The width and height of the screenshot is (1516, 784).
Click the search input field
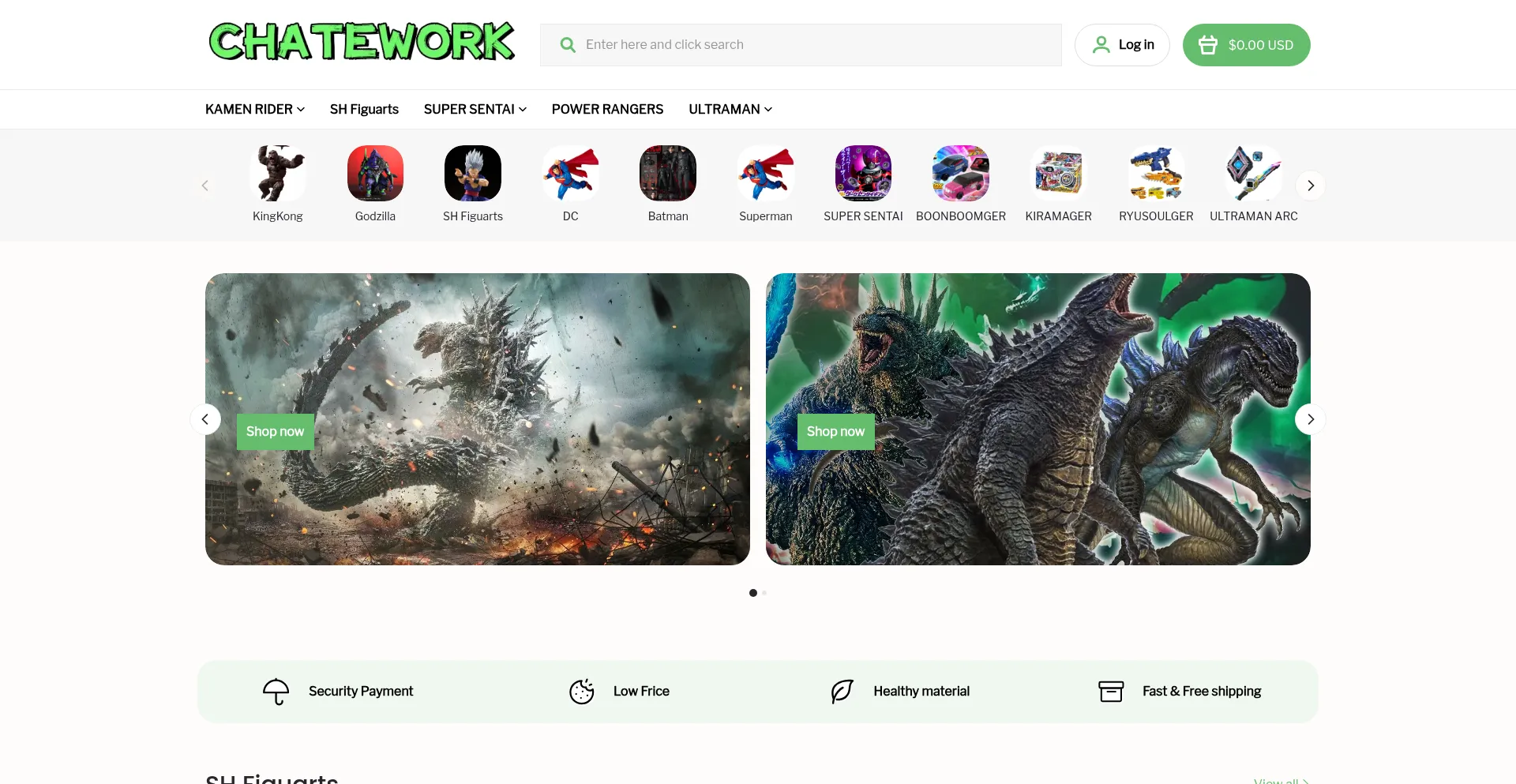pos(801,45)
